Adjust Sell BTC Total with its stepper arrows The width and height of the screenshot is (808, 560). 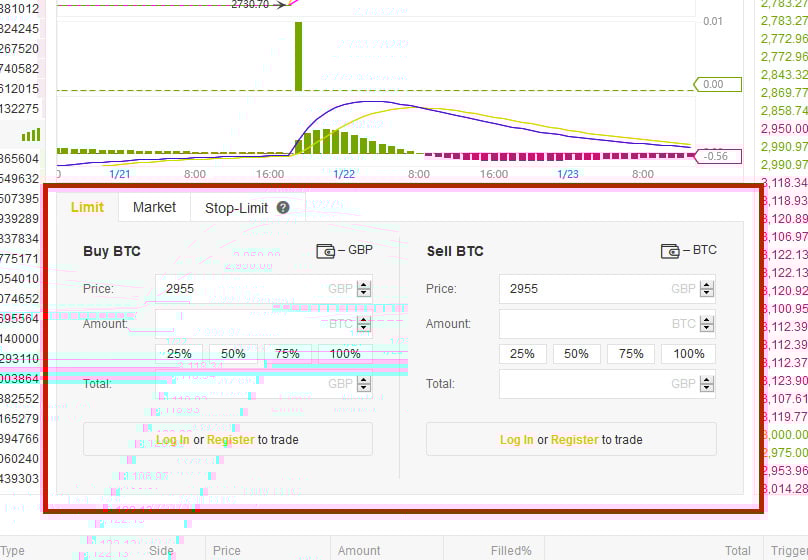tap(707, 384)
